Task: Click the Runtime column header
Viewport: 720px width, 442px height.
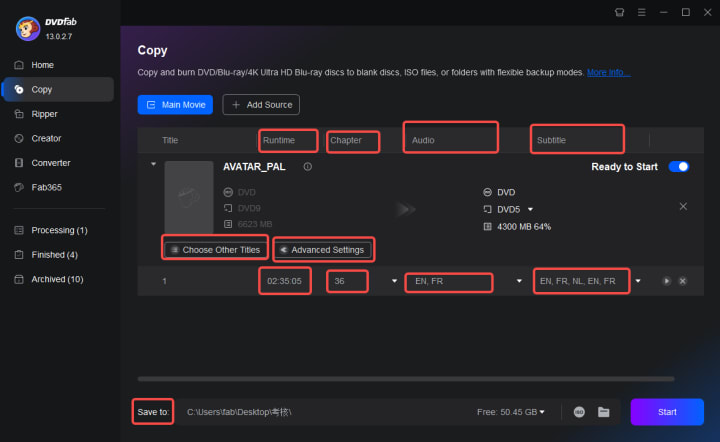Action: pos(279,140)
